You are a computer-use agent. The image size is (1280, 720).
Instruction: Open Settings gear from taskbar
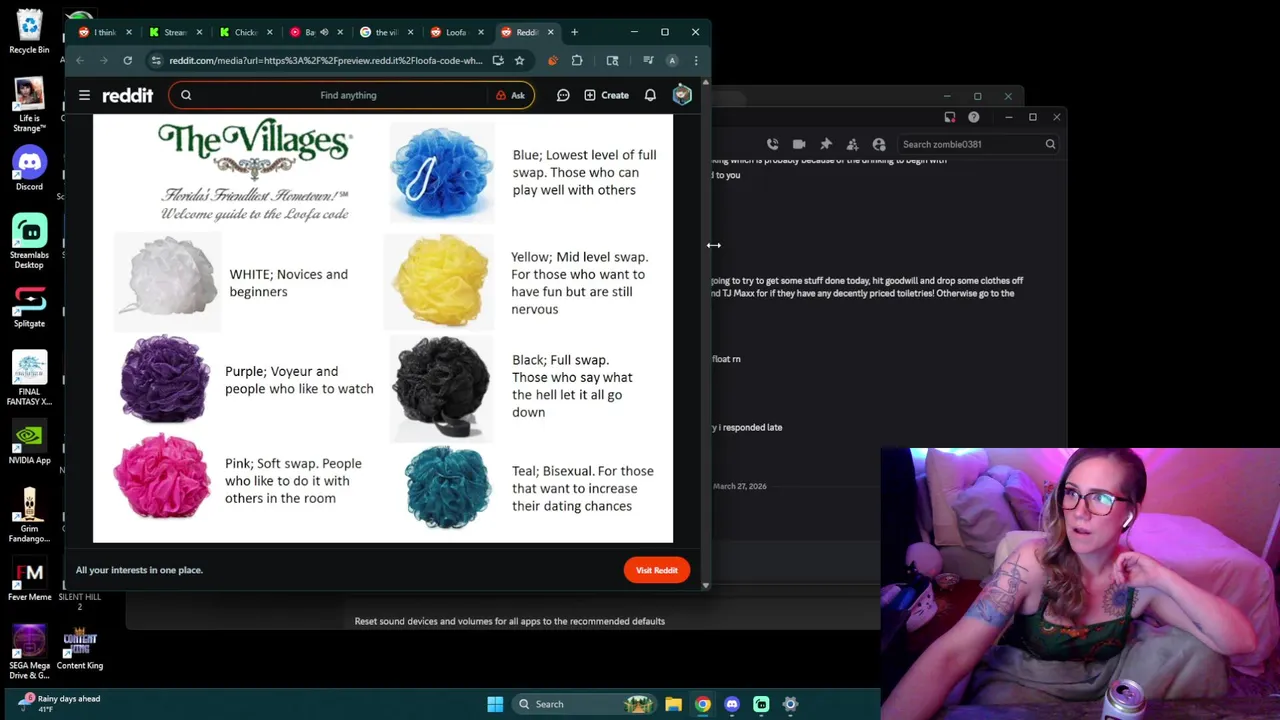click(790, 704)
